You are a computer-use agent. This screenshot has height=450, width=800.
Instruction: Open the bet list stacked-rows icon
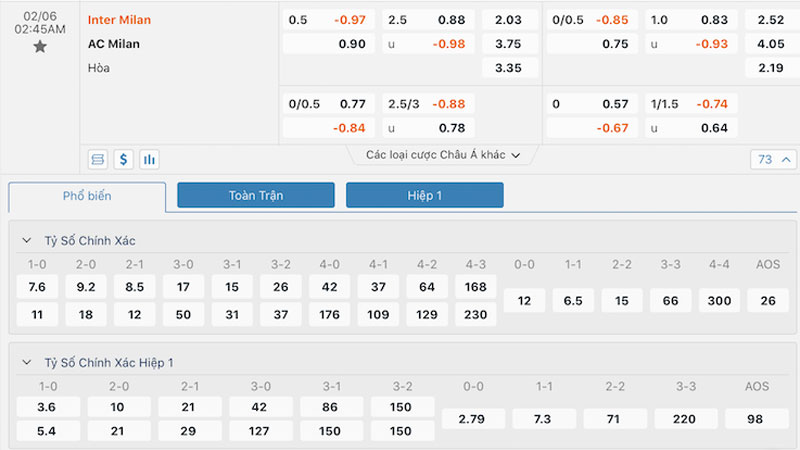tap(97, 160)
